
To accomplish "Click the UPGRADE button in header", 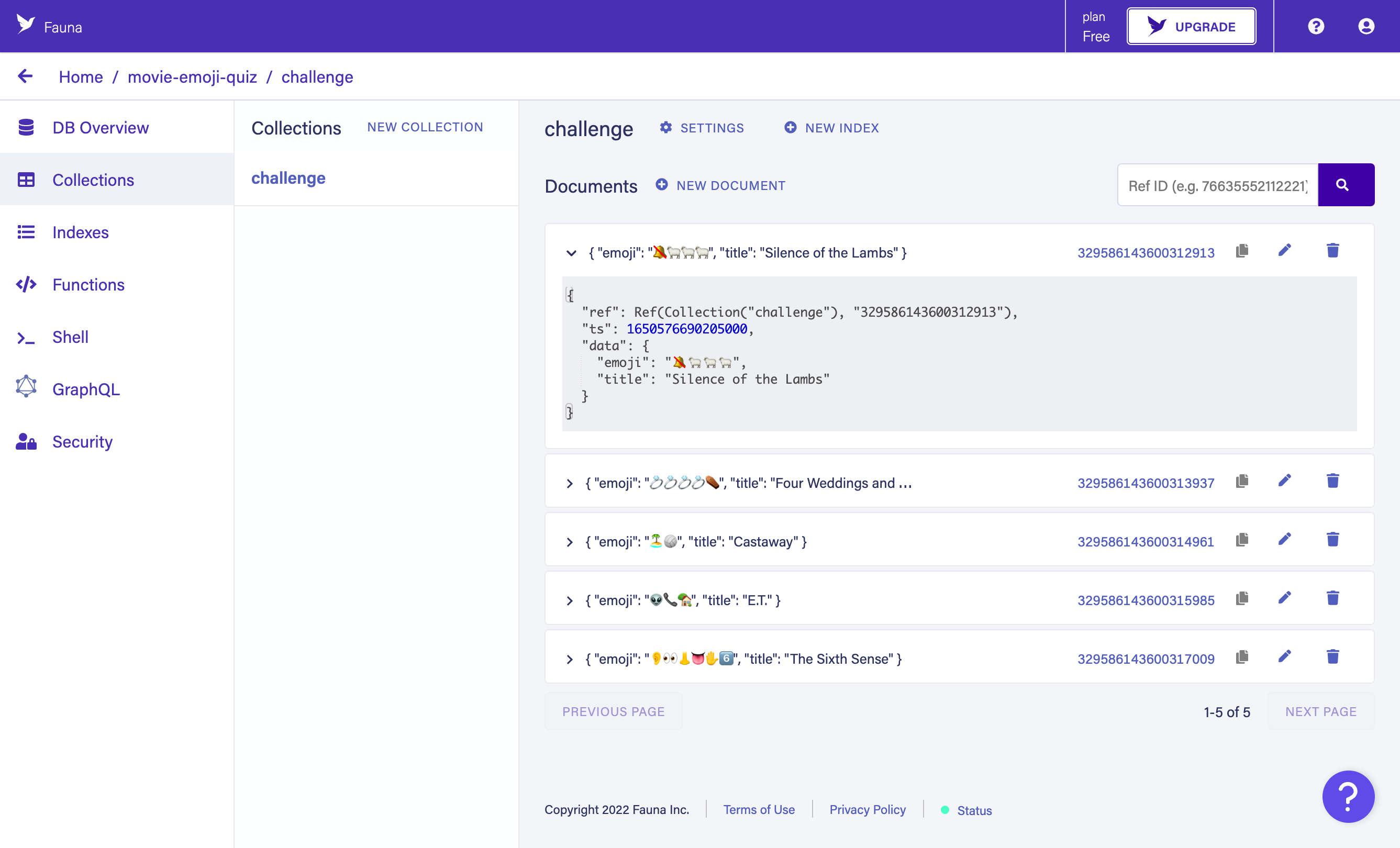I will tap(1191, 26).
